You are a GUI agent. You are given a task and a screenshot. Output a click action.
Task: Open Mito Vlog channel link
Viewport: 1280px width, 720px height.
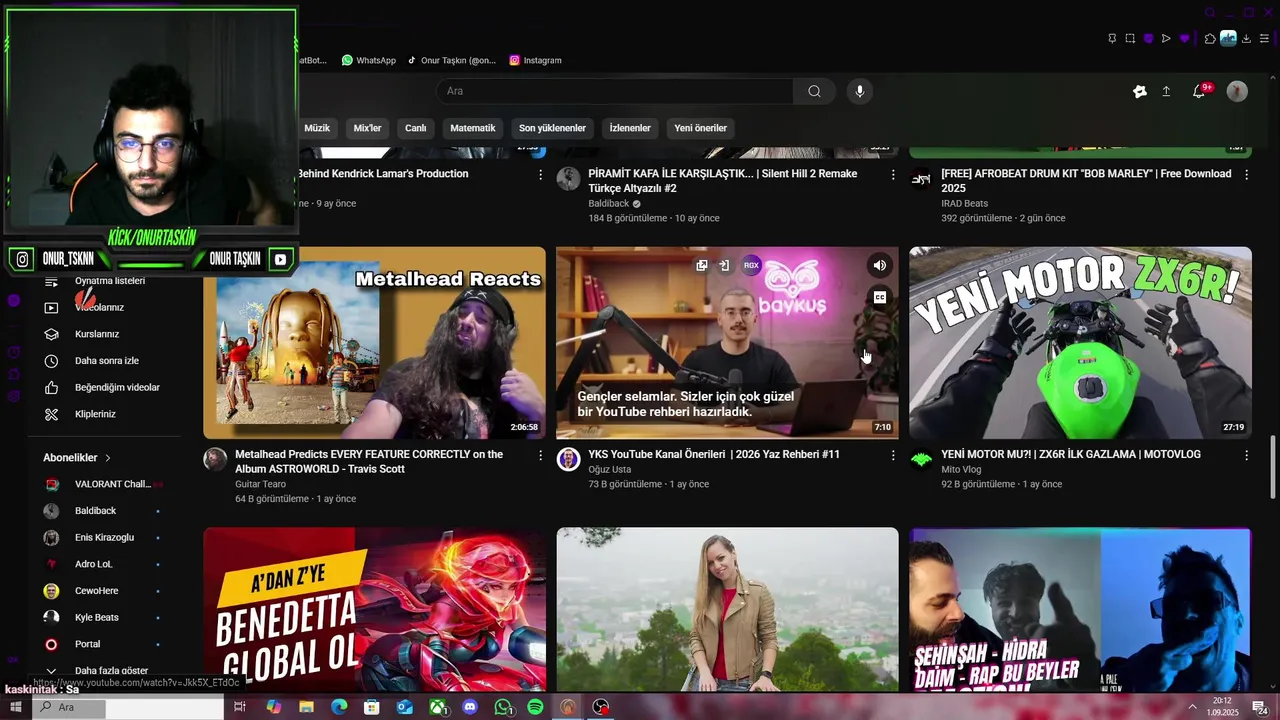961,470
